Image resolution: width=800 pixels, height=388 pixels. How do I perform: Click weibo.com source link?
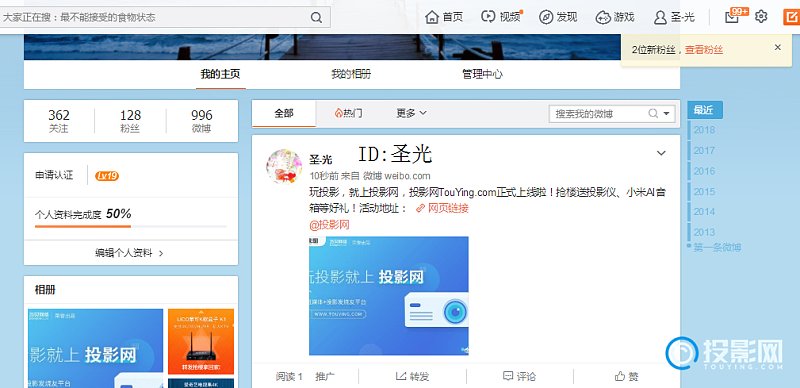(407, 176)
